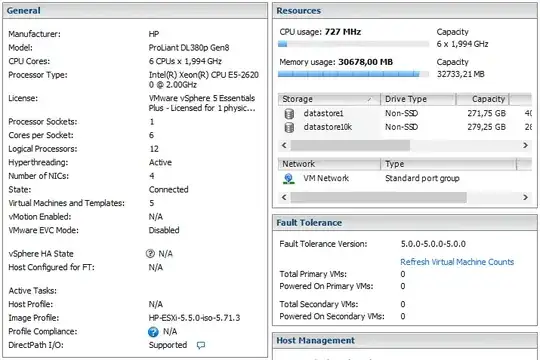540x360 pixels.
Task: Sort by the storage Capacity column header
Action: click(x=483, y=99)
